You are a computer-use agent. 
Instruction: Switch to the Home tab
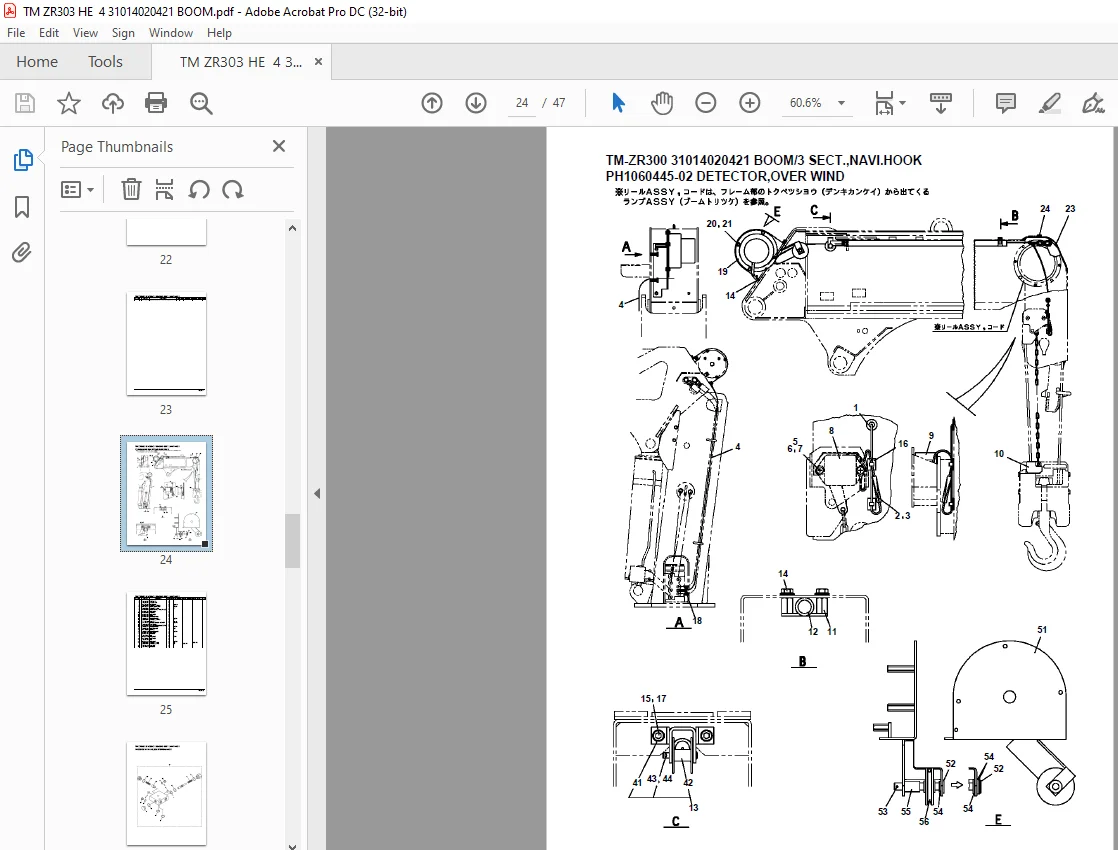(x=37, y=62)
